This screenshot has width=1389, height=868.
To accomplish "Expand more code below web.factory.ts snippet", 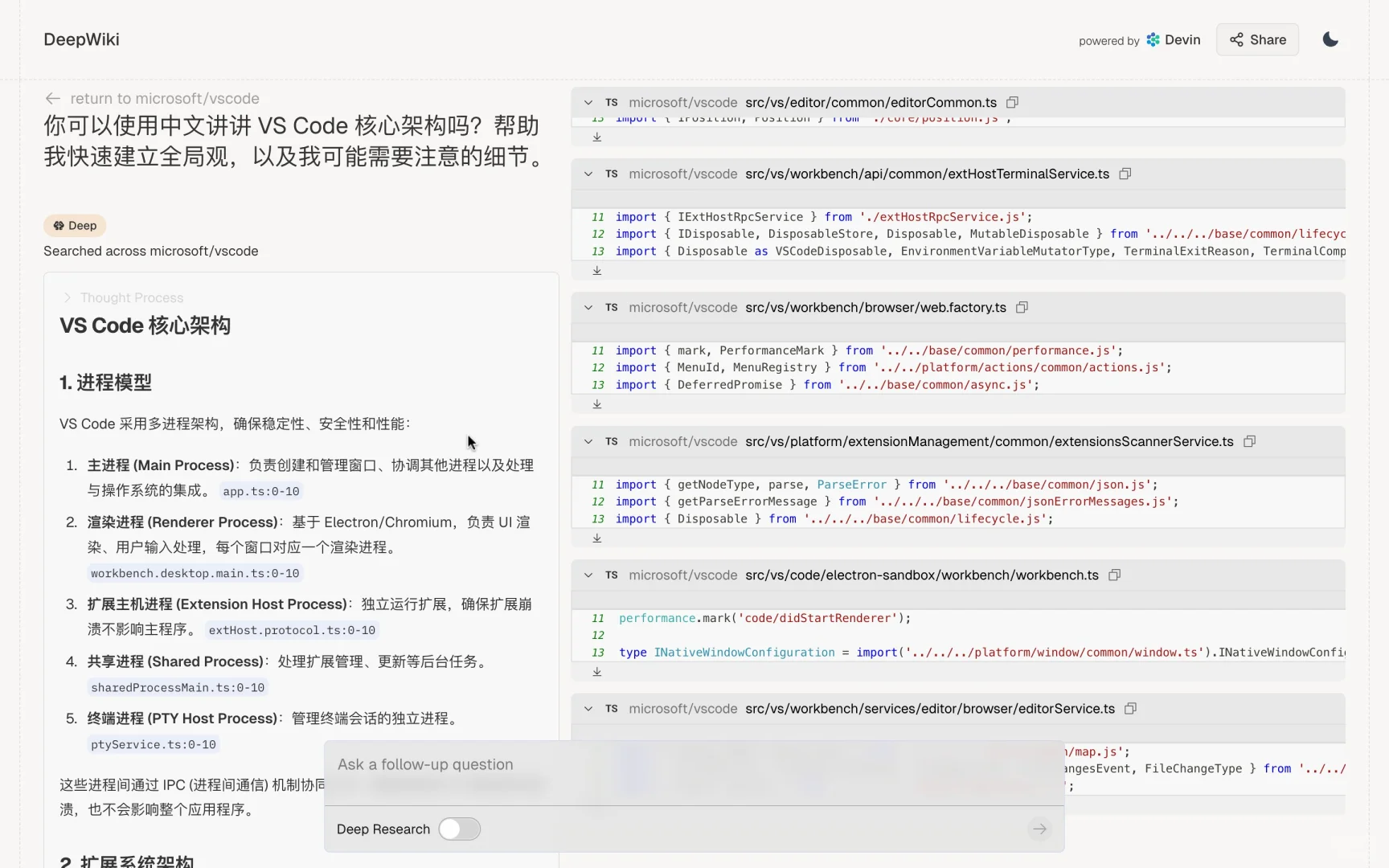I will tap(596, 404).
